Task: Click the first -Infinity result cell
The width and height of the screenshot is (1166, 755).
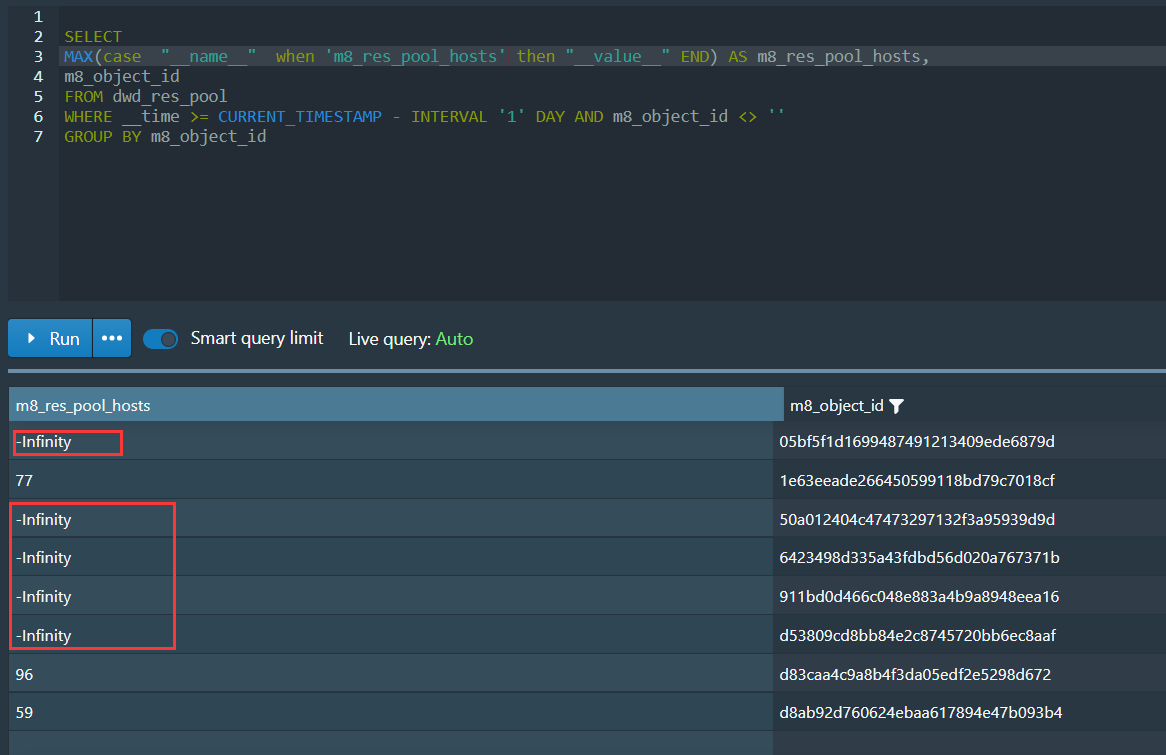Action: (x=44, y=441)
